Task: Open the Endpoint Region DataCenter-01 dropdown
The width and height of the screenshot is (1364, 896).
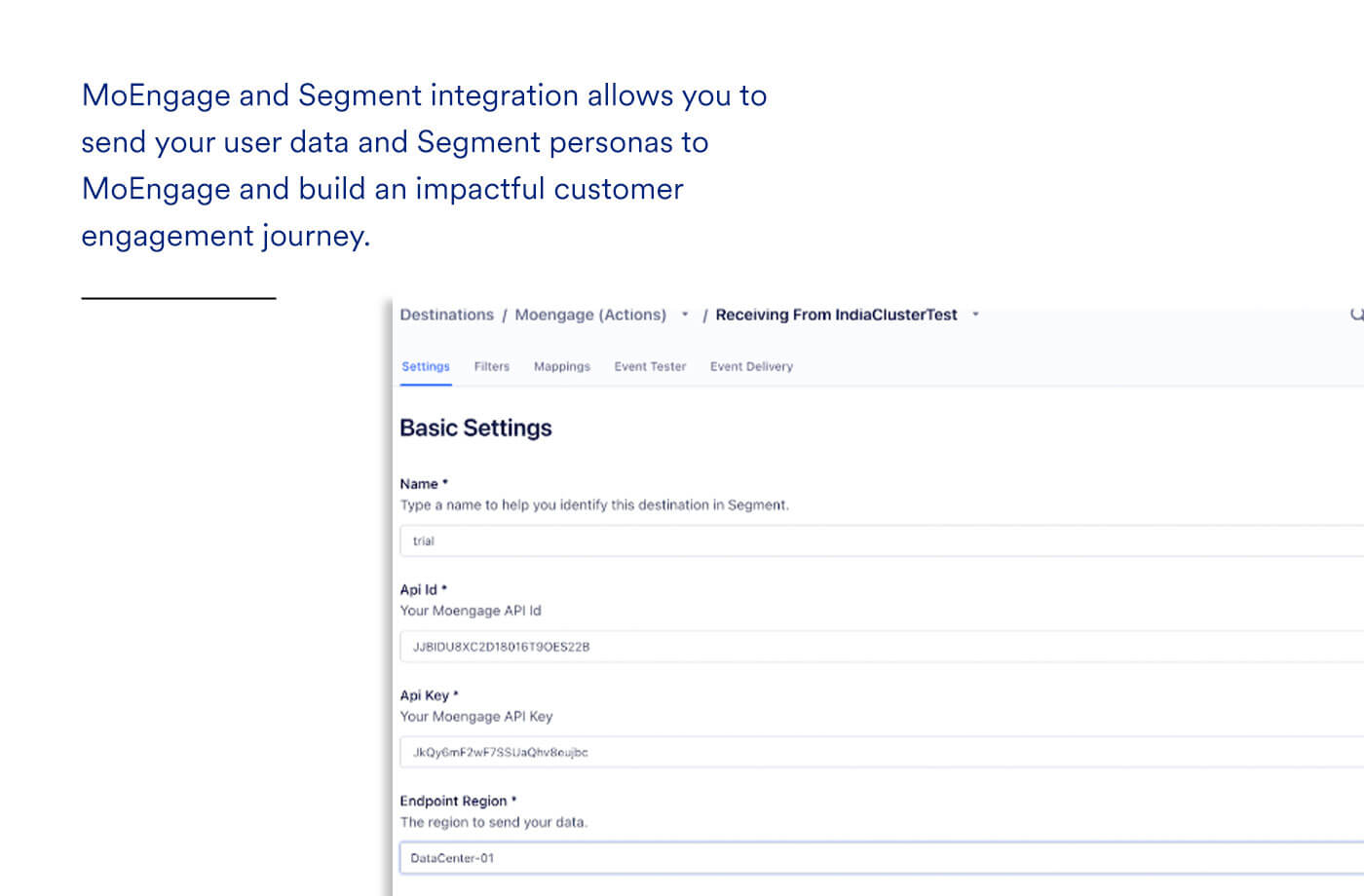Action: (x=882, y=858)
